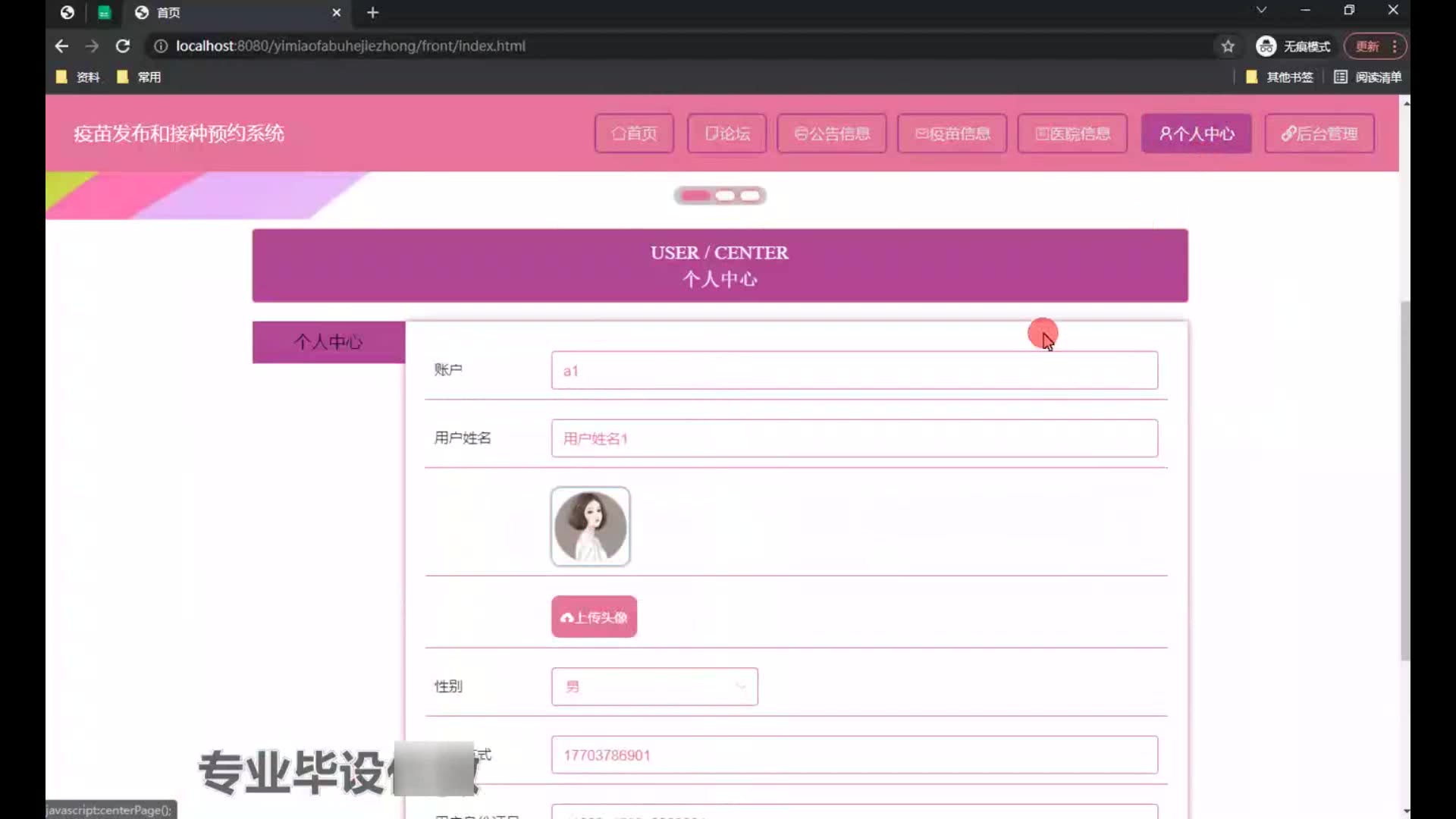
Task: Reload the page with refresh icon
Action: click(x=122, y=46)
